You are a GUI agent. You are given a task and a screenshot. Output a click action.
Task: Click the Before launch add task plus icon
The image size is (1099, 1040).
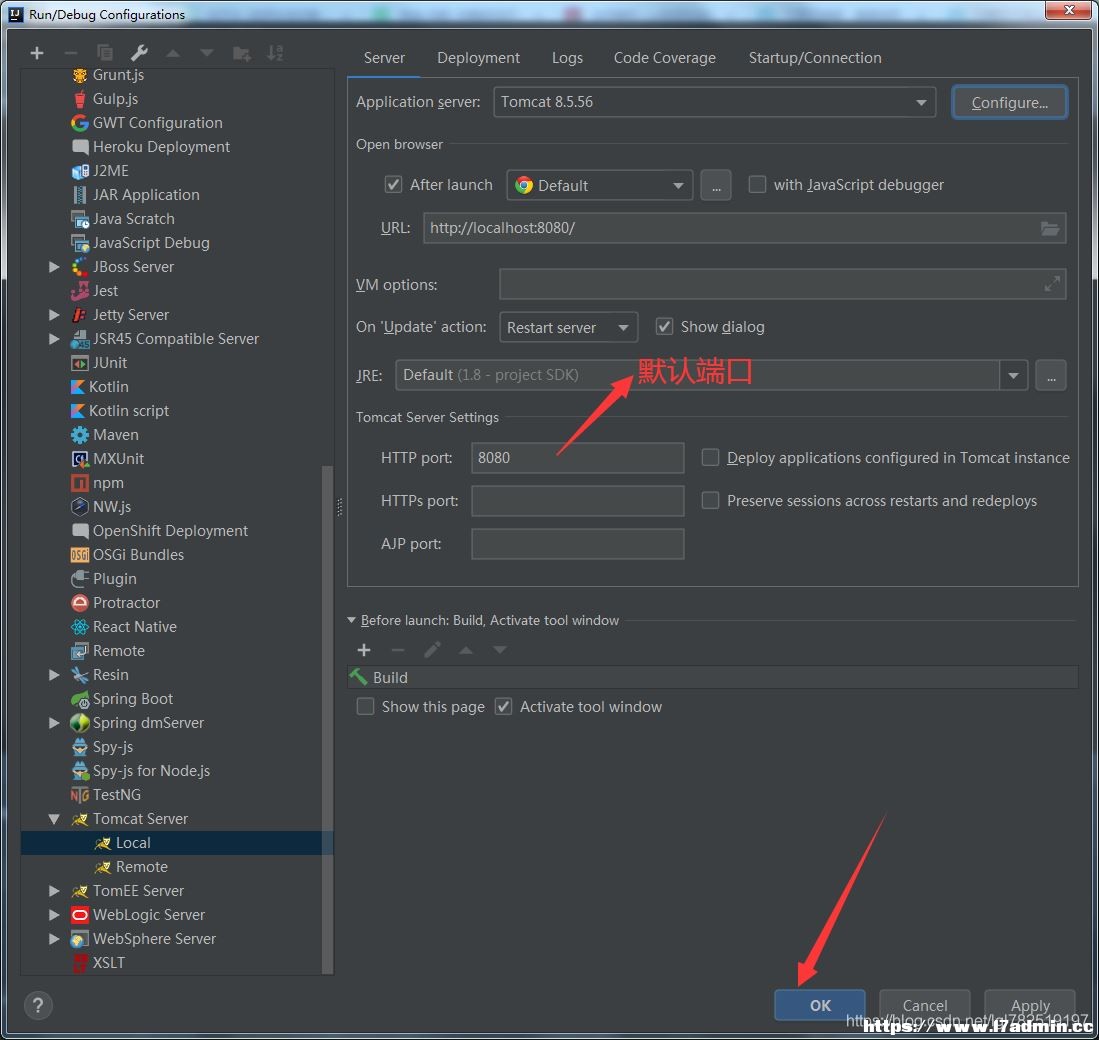364,650
